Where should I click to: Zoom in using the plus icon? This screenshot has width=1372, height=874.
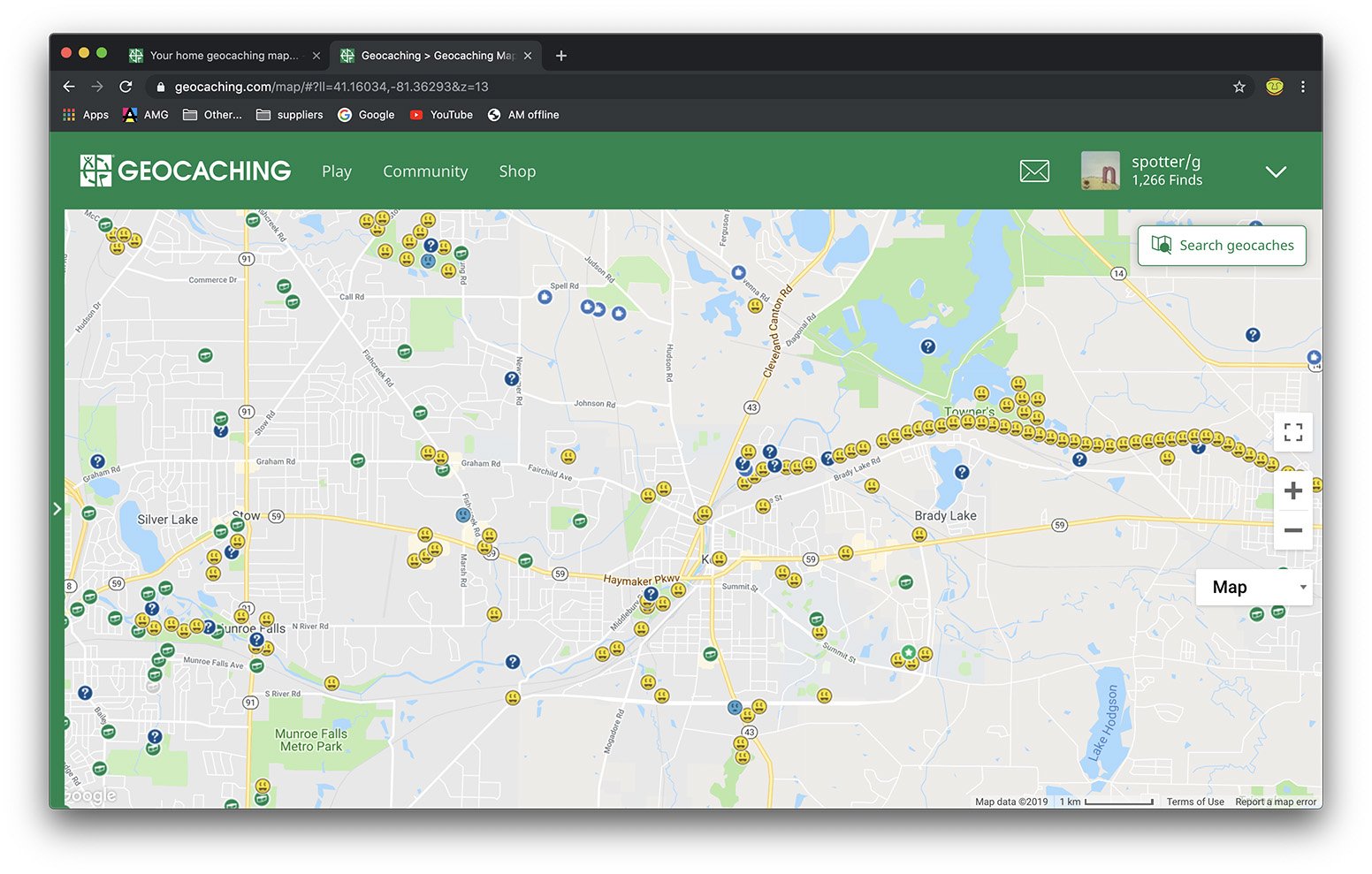pos(1292,490)
